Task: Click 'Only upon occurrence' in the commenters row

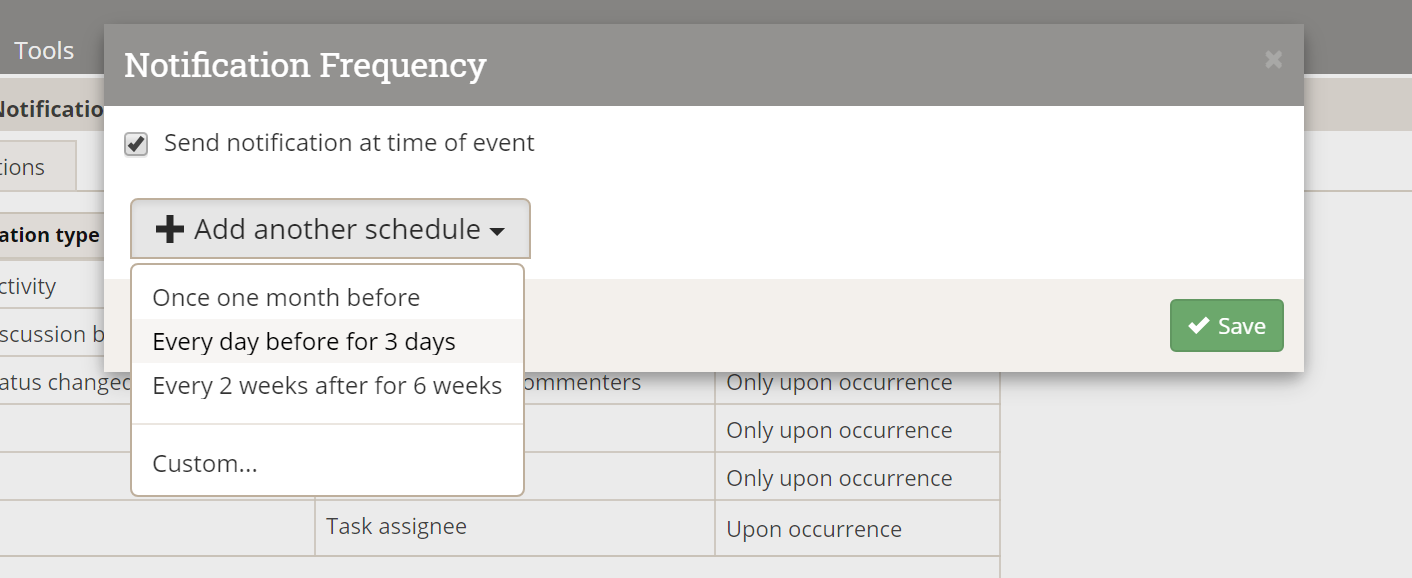Action: [839, 383]
